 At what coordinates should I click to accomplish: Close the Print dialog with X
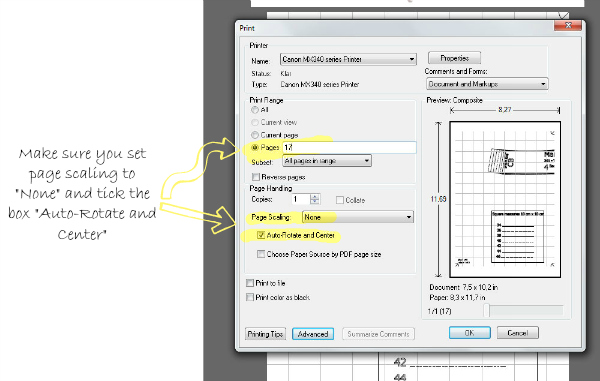click(568, 26)
